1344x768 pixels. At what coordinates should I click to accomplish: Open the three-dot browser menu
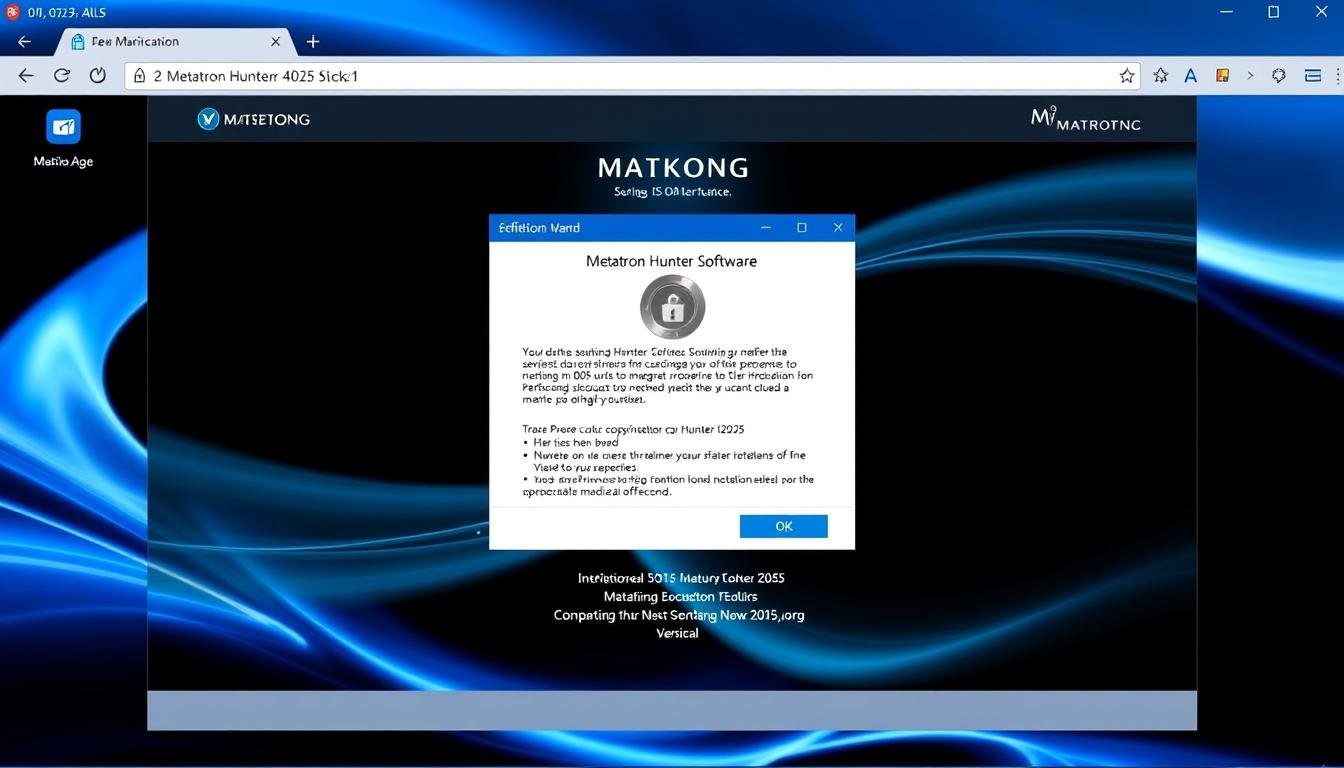point(1338,75)
